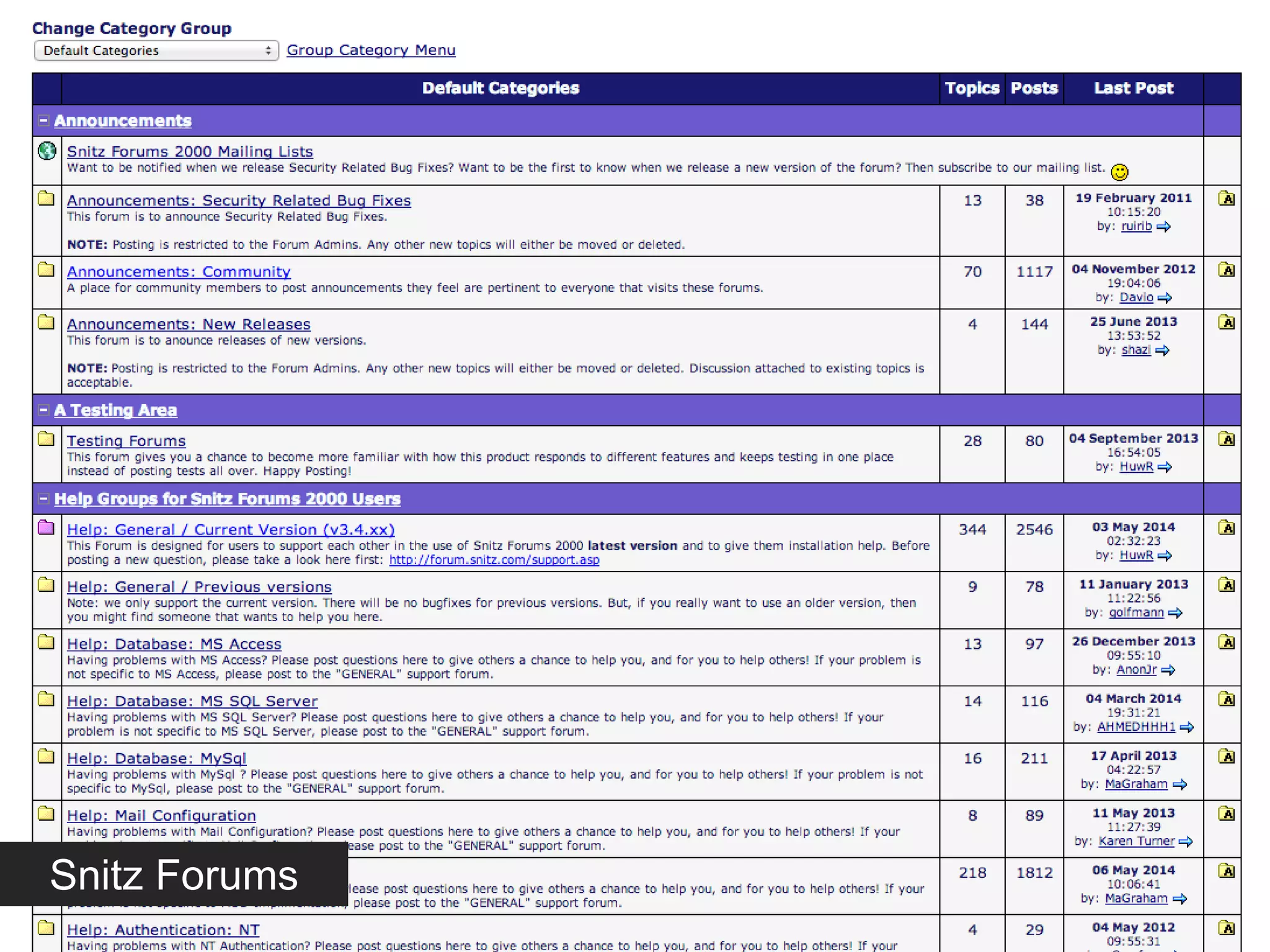The width and height of the screenshot is (1270, 952).
Task: Open Karen Turner's profile link
Action: tap(1136, 841)
